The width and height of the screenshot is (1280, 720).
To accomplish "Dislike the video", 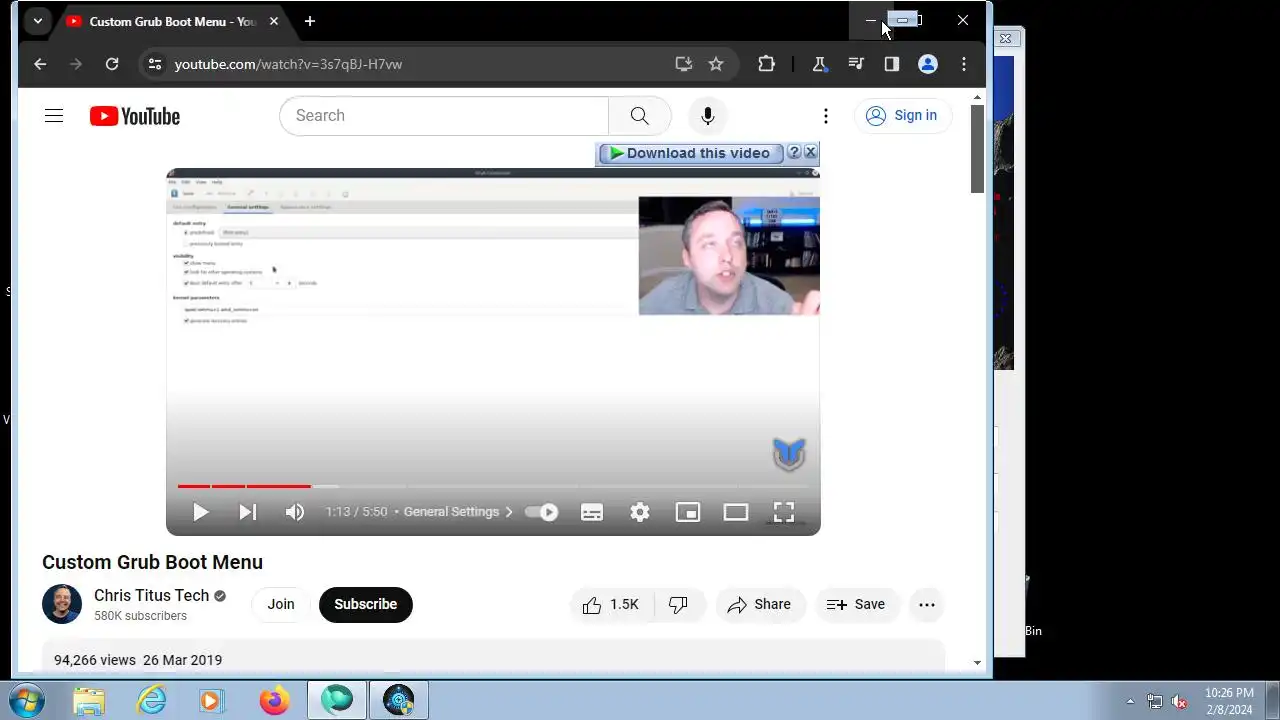I will point(679,605).
